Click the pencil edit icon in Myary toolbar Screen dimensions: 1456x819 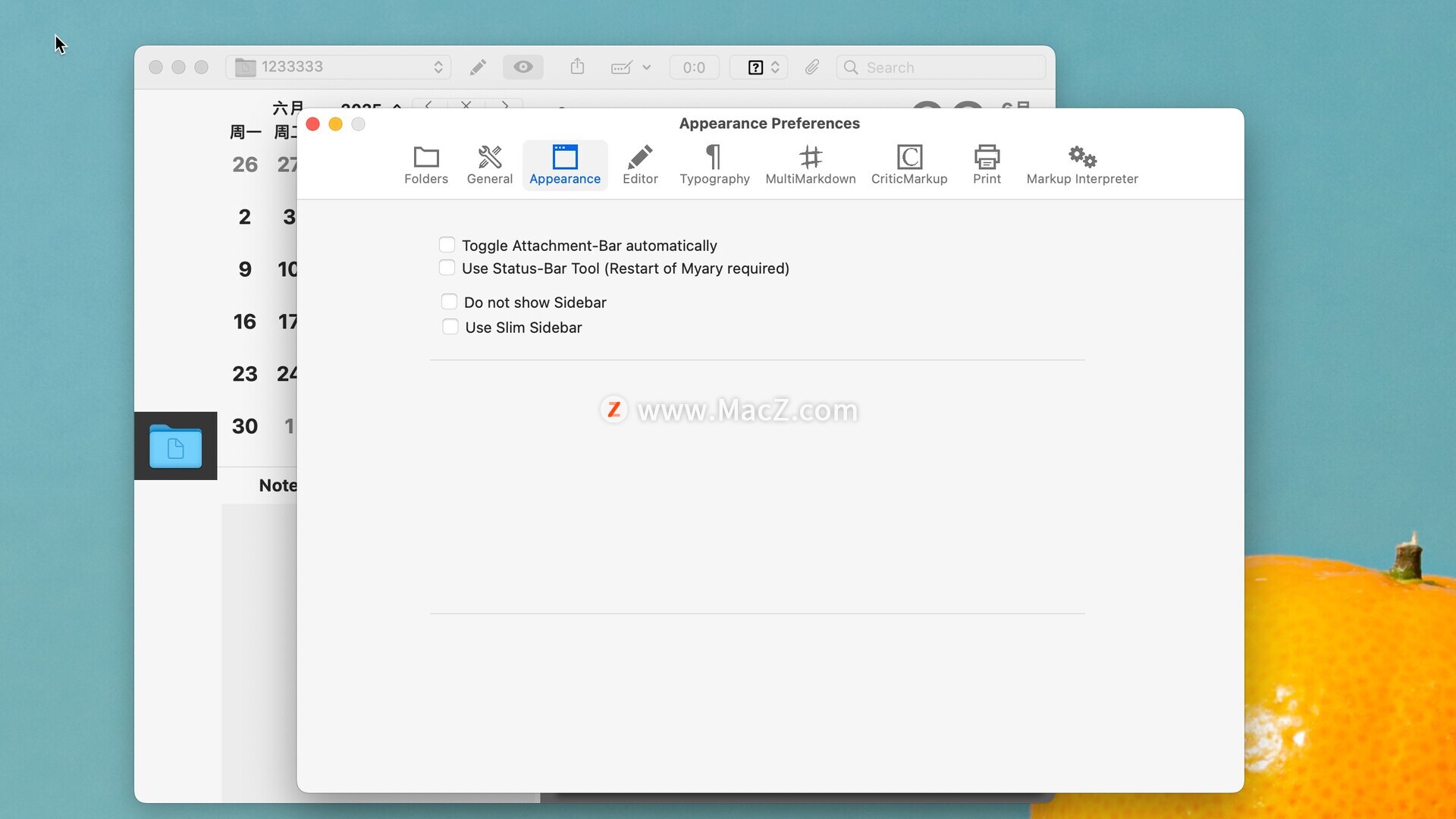pyautogui.click(x=478, y=67)
